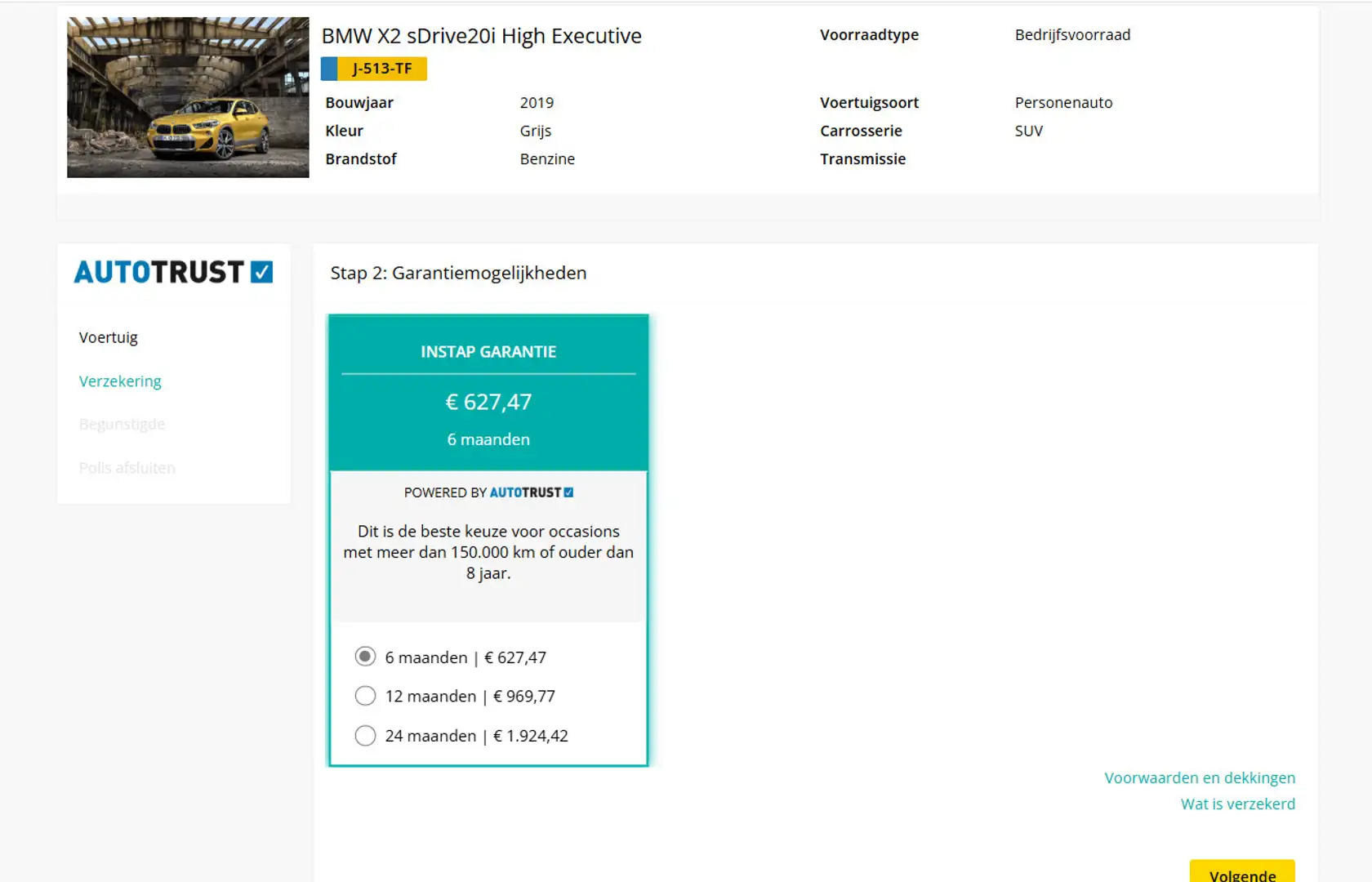Viewport: 1372px width, 882px height.
Task: Click the Voorraadtype value Bedrijfsvoorraad
Action: pos(1072,35)
